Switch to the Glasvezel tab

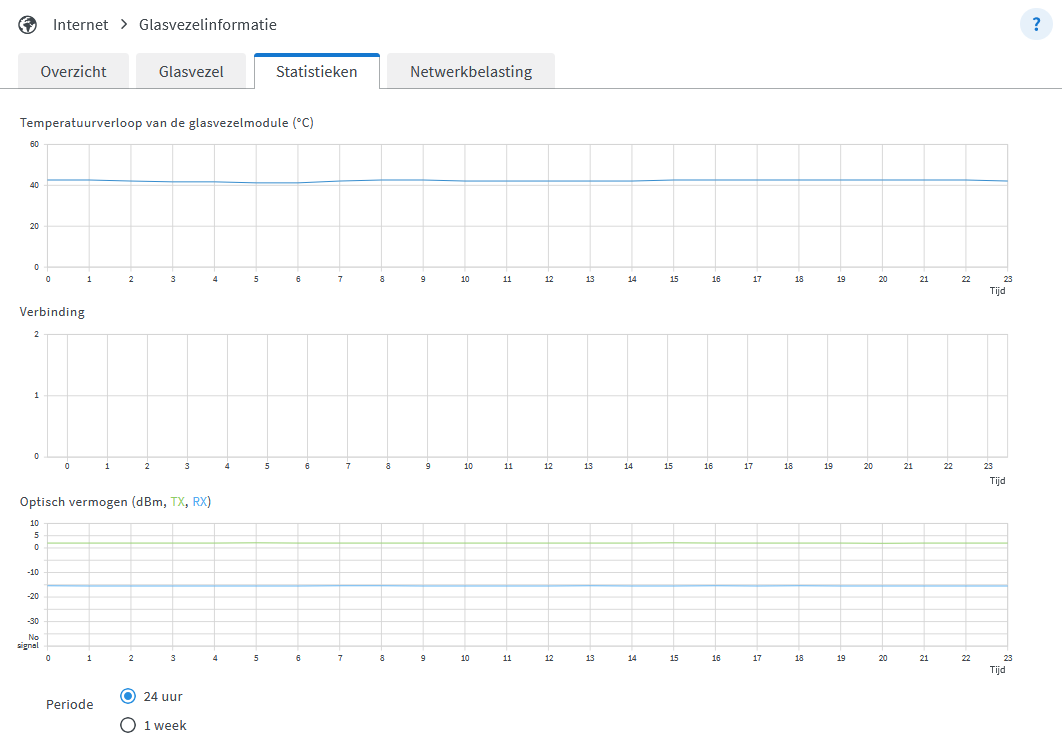(x=191, y=72)
